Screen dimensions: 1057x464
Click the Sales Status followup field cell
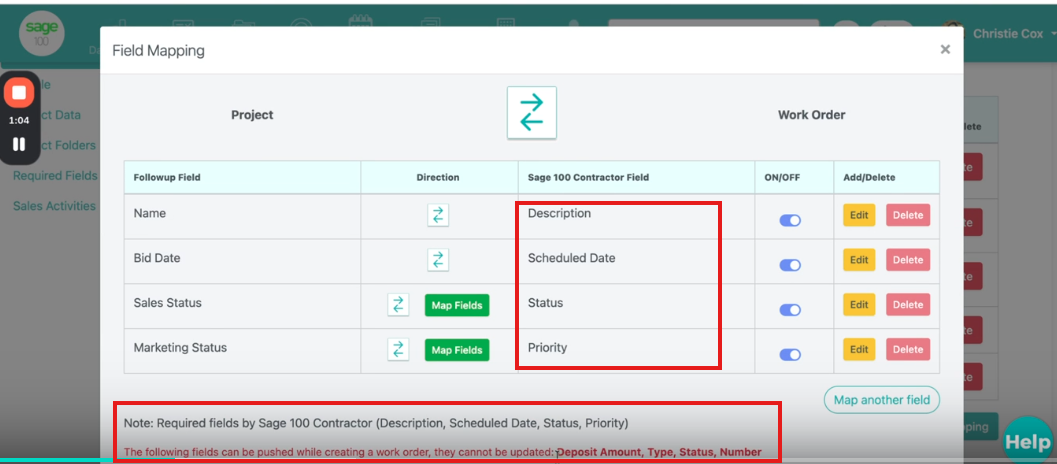242,306
